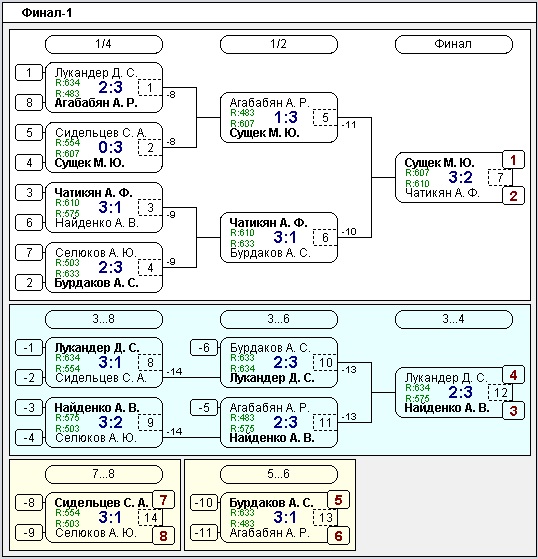Click the -10 loser slot box
This screenshot has height=559, width=538.
click(x=204, y=503)
